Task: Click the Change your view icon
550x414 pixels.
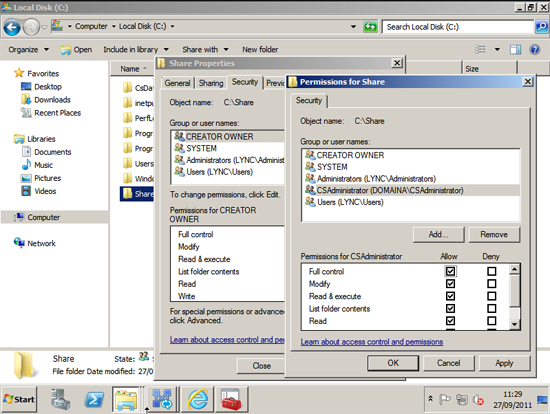Action: point(480,49)
